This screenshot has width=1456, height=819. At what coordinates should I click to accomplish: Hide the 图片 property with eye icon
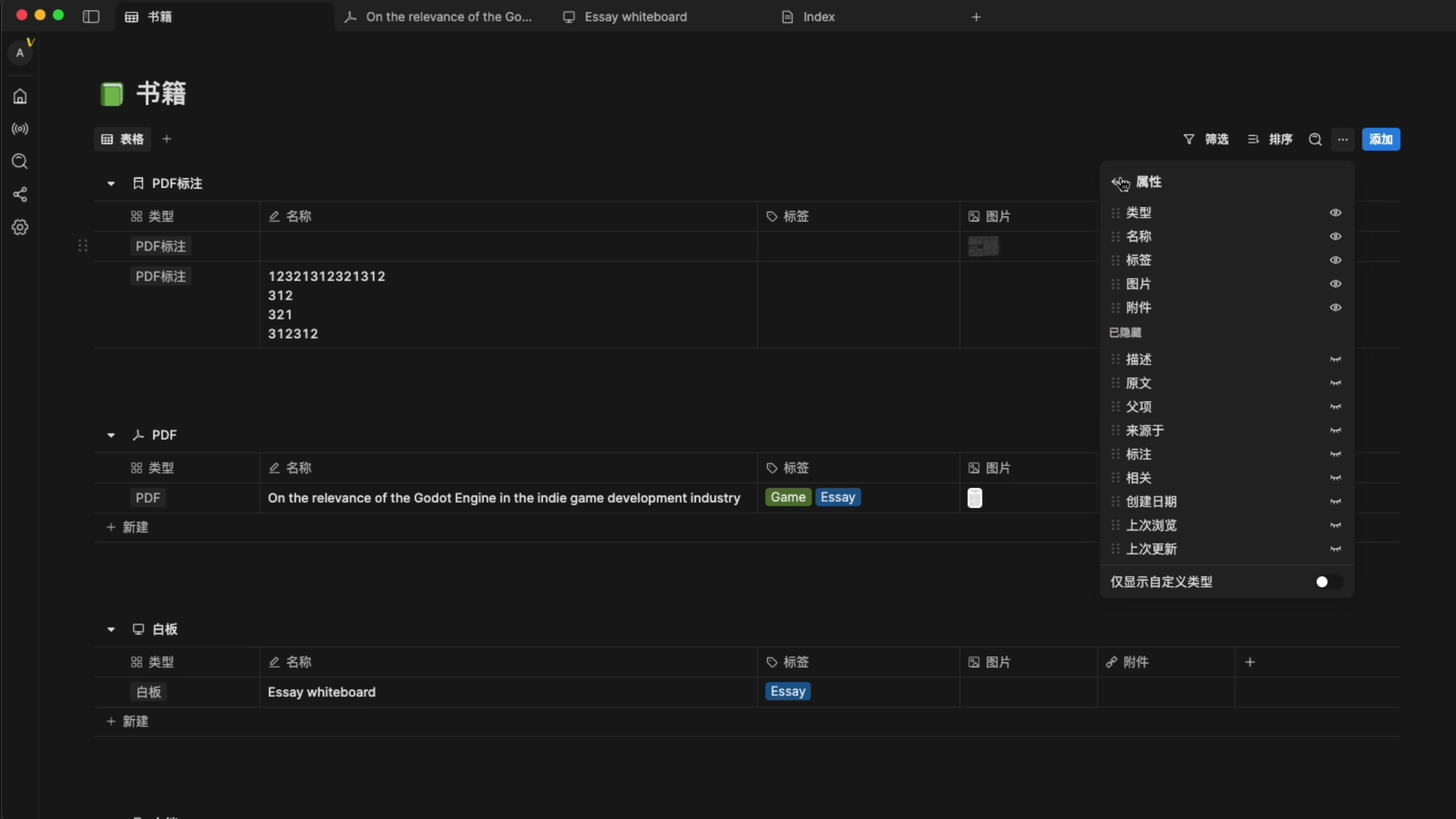1335,284
